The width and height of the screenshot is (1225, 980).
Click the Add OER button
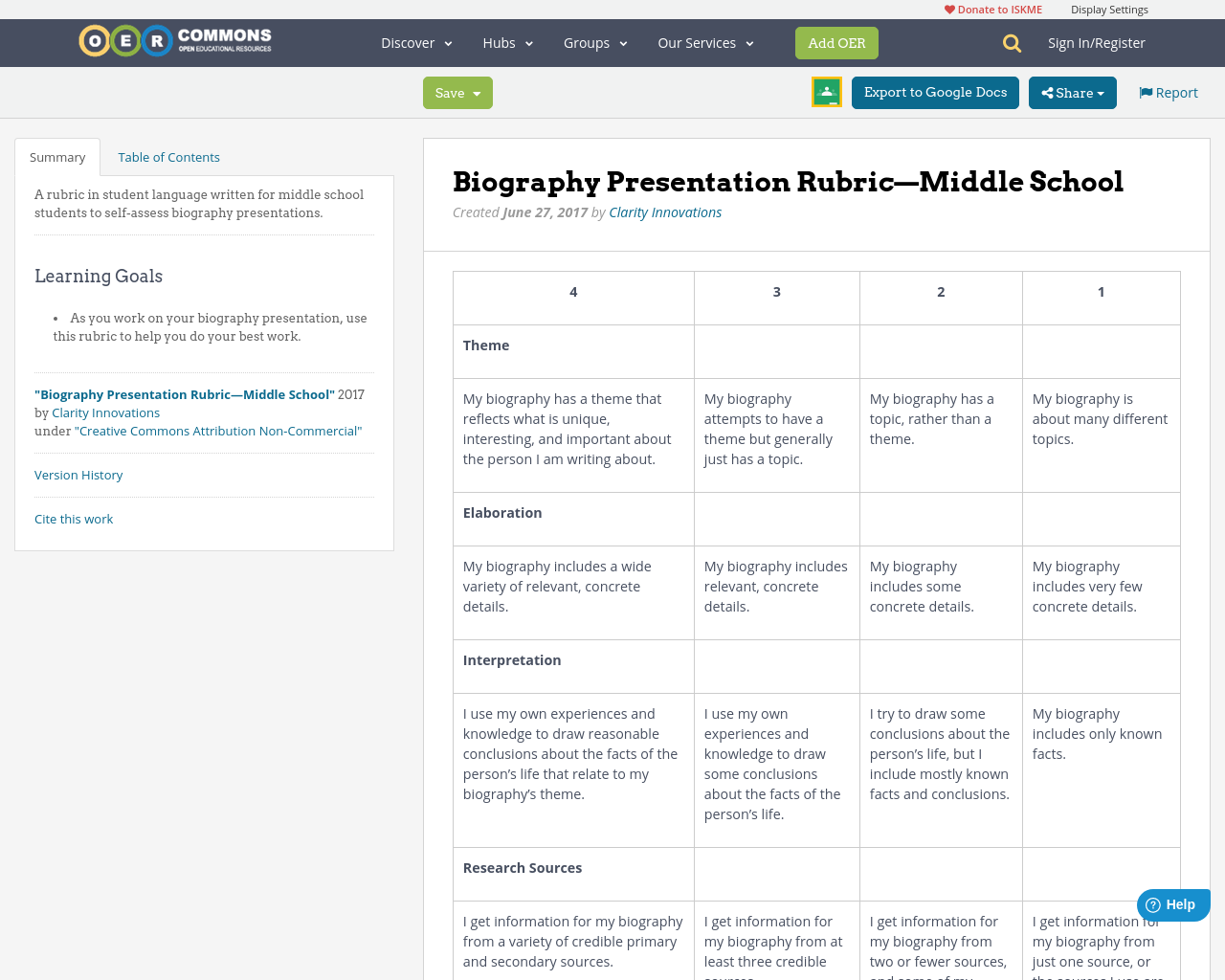836,42
